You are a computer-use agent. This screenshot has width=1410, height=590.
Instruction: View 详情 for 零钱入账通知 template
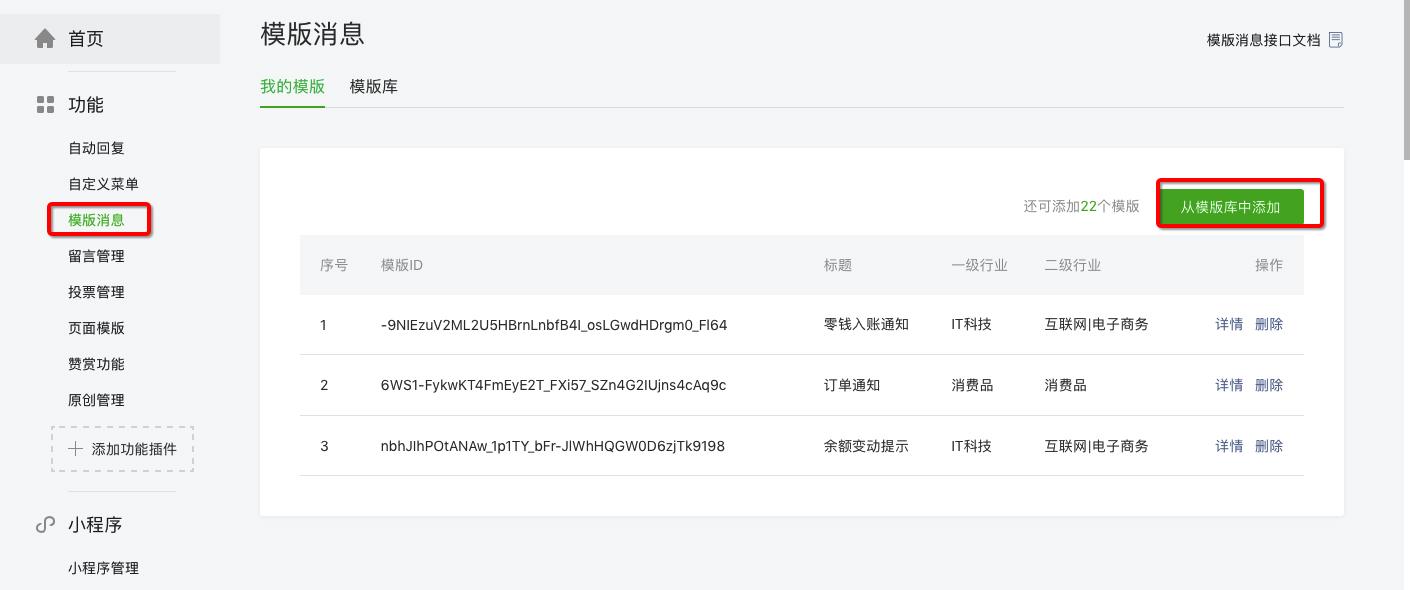(1229, 324)
